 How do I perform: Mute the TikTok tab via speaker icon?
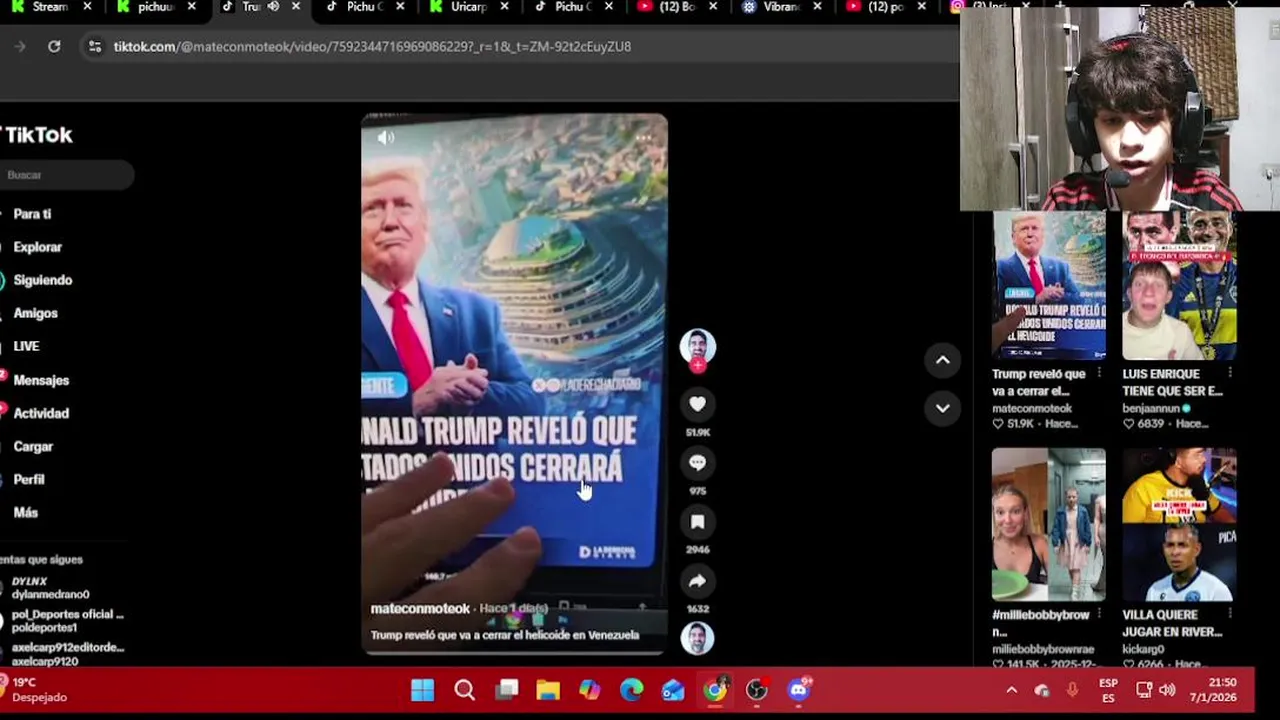point(273,6)
